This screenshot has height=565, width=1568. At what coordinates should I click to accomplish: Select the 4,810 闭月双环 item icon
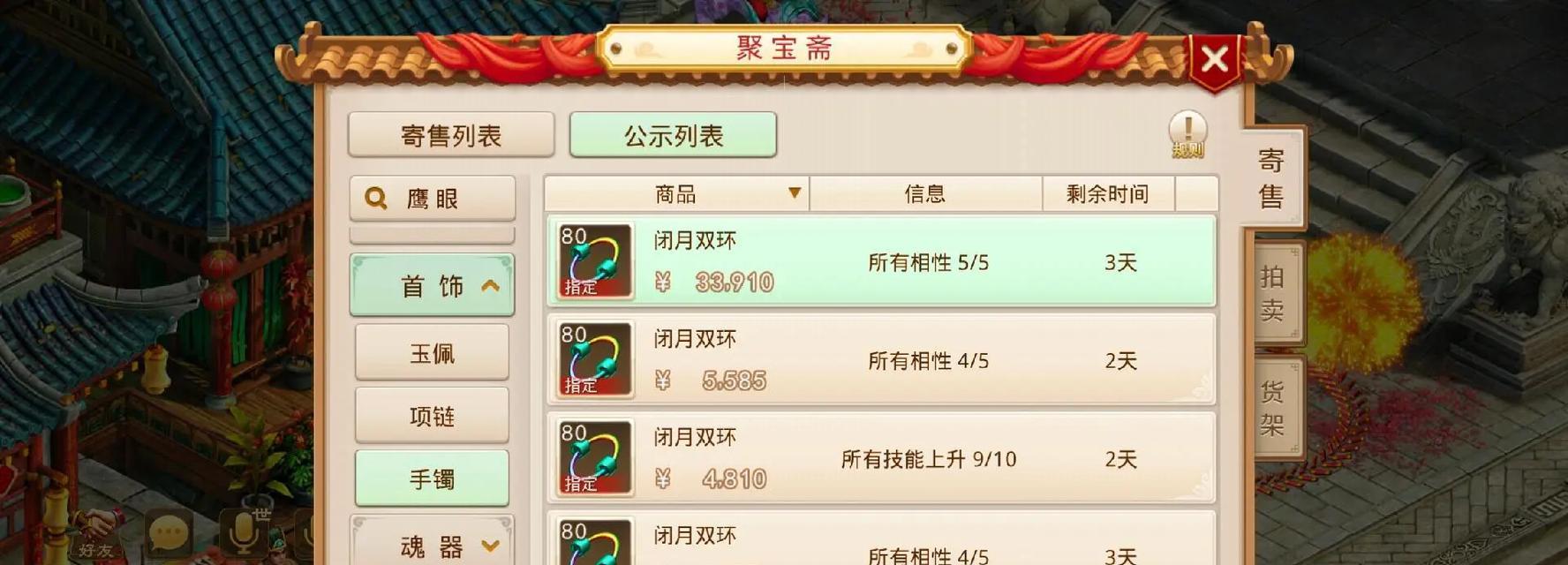click(596, 457)
